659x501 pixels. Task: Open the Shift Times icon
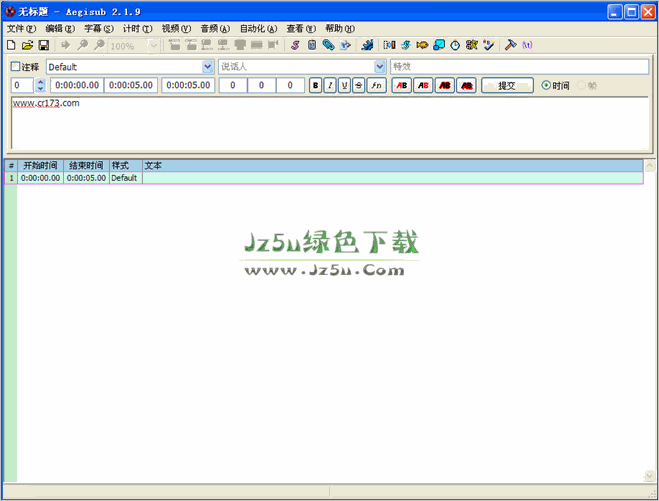389,45
